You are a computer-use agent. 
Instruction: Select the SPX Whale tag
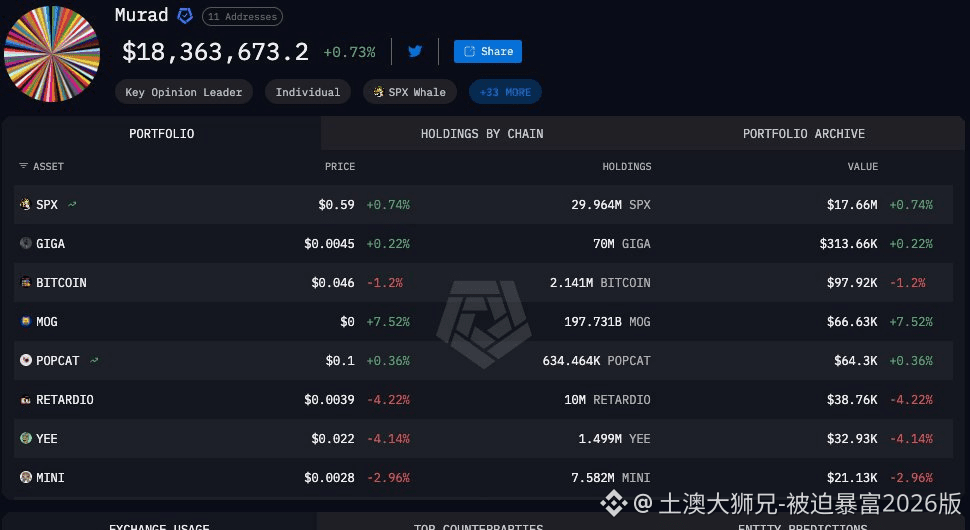410,92
